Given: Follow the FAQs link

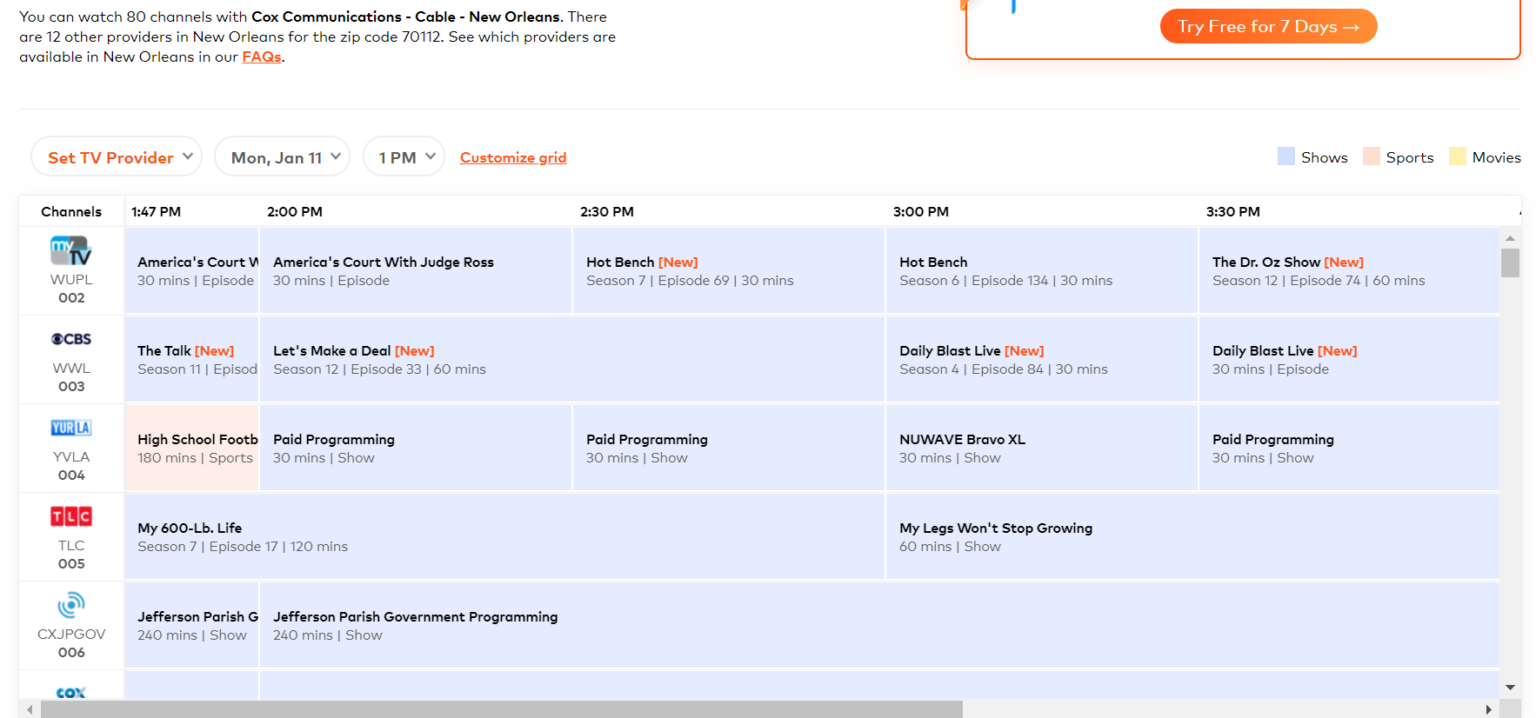Looking at the screenshot, I should (x=261, y=57).
